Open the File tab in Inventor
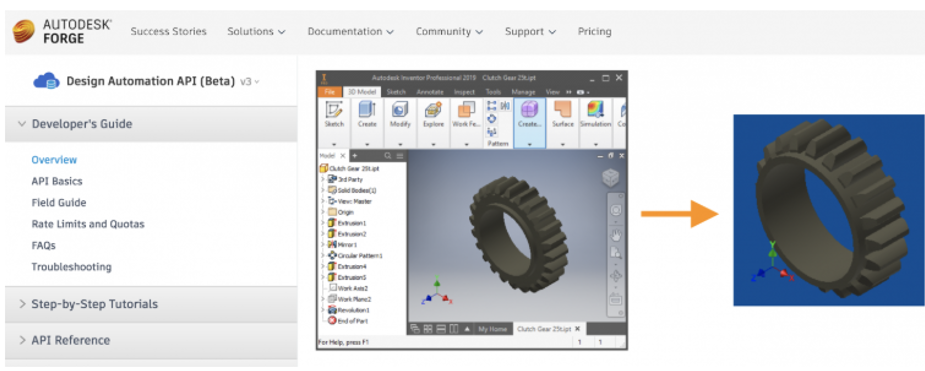Image resolution: width=925 pixels, height=371 pixels. [x=329, y=92]
